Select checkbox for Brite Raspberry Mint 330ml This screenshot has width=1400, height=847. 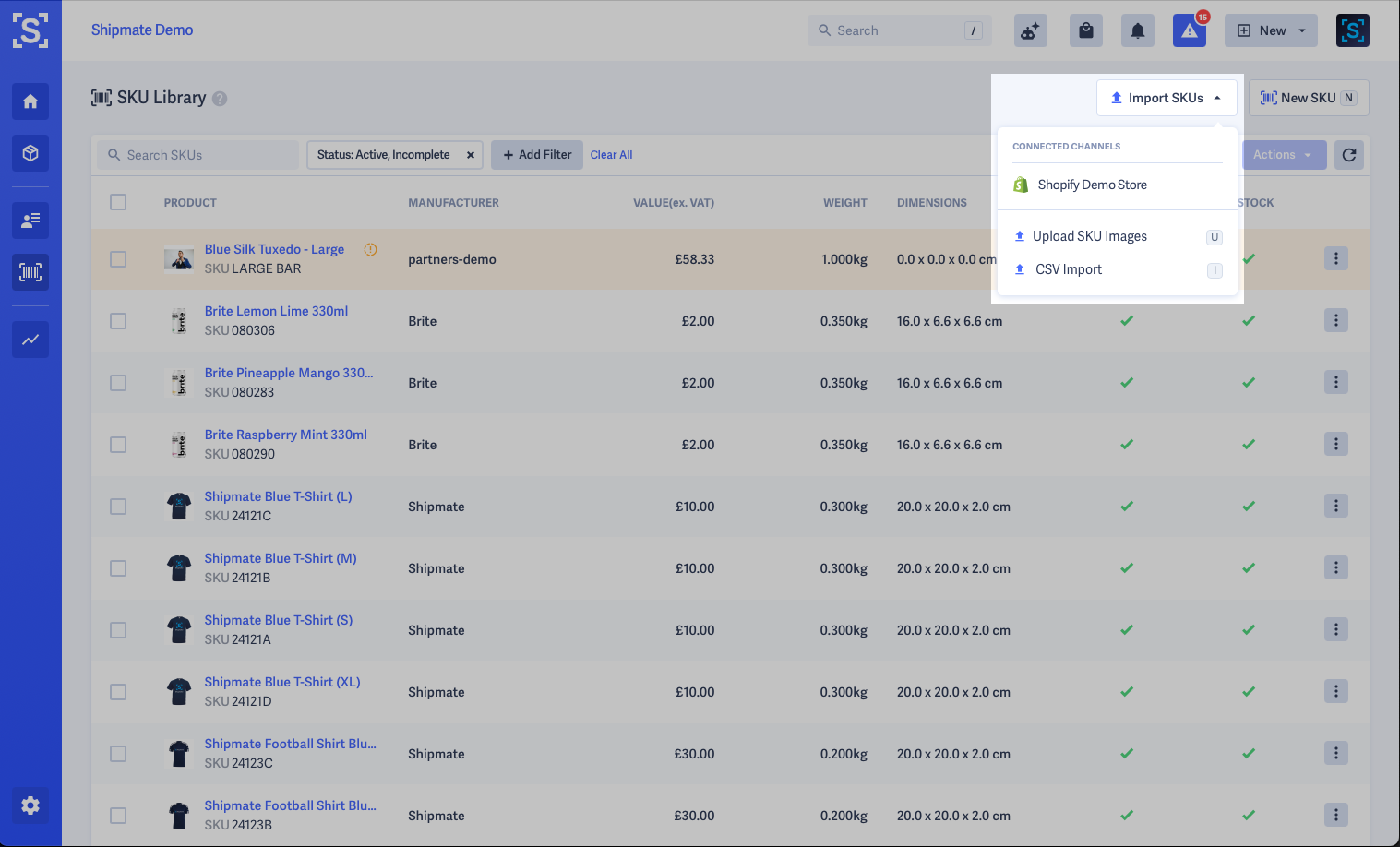[x=118, y=445]
